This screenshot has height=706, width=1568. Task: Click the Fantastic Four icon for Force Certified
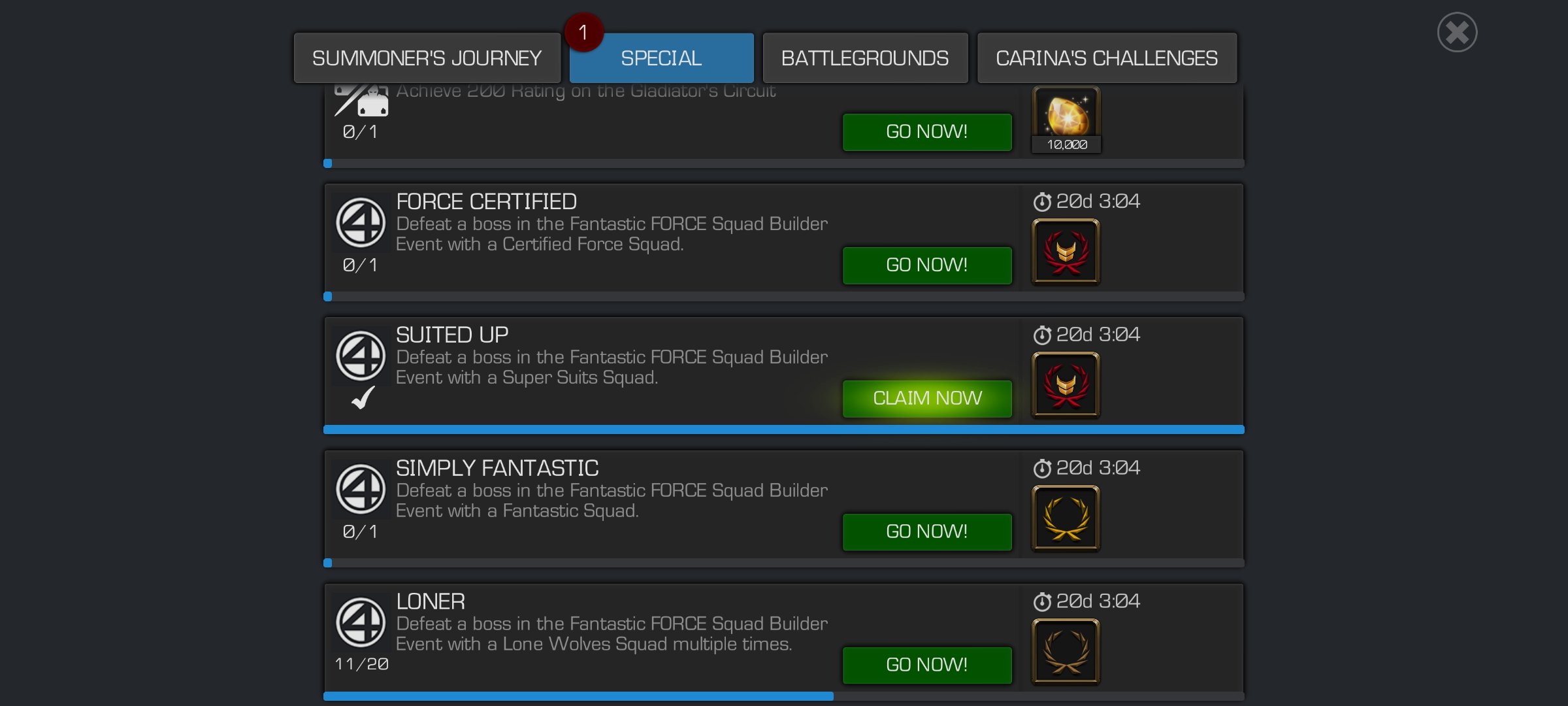tap(360, 222)
